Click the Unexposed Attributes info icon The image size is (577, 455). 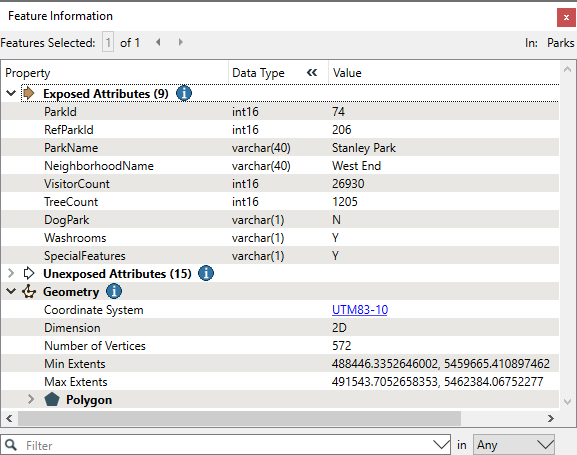(x=206, y=273)
